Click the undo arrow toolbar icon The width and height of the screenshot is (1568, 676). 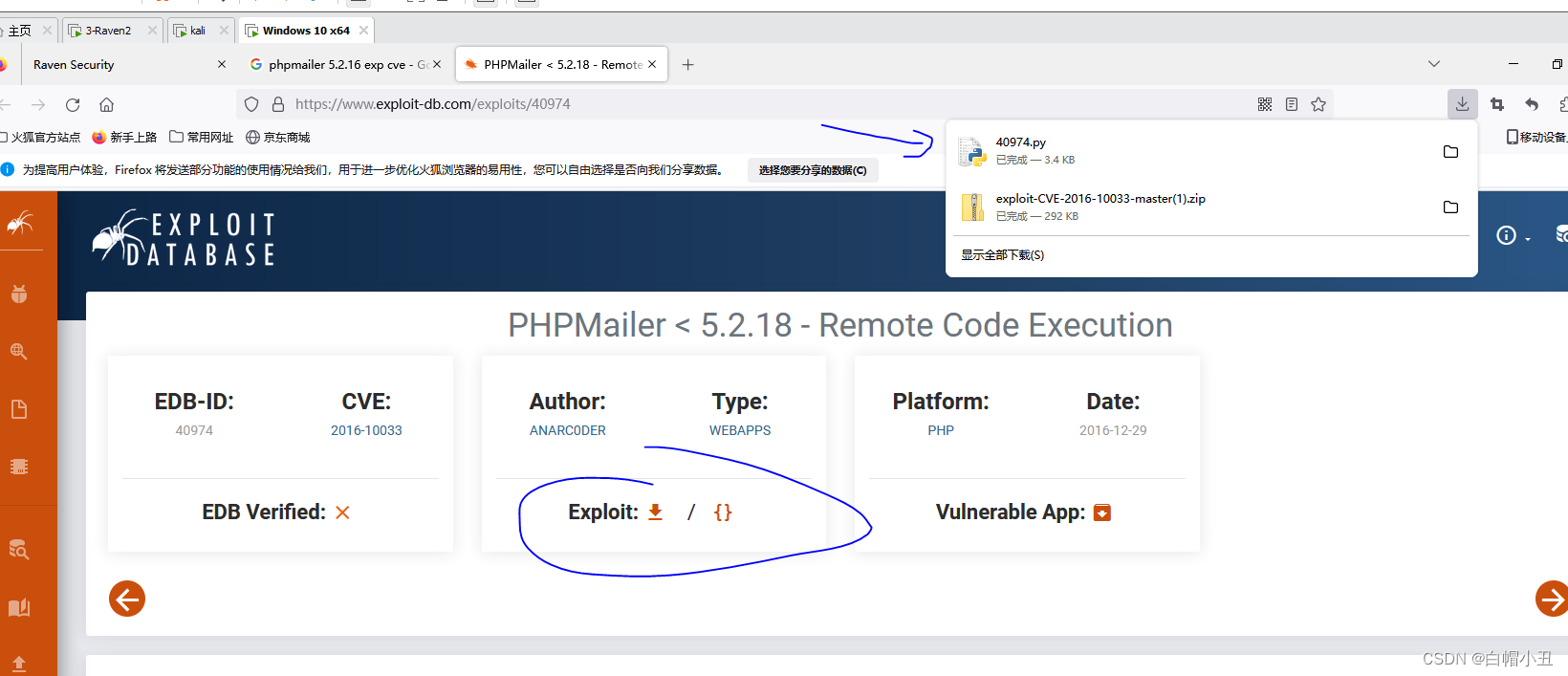pos(1532,104)
